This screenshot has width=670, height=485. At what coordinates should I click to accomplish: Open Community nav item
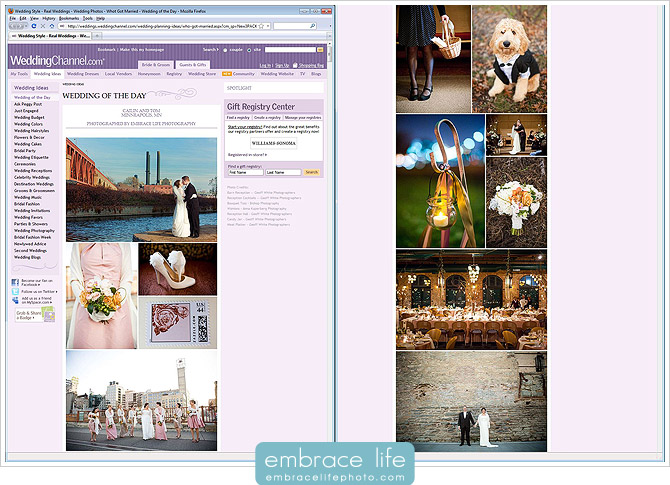[x=244, y=74]
